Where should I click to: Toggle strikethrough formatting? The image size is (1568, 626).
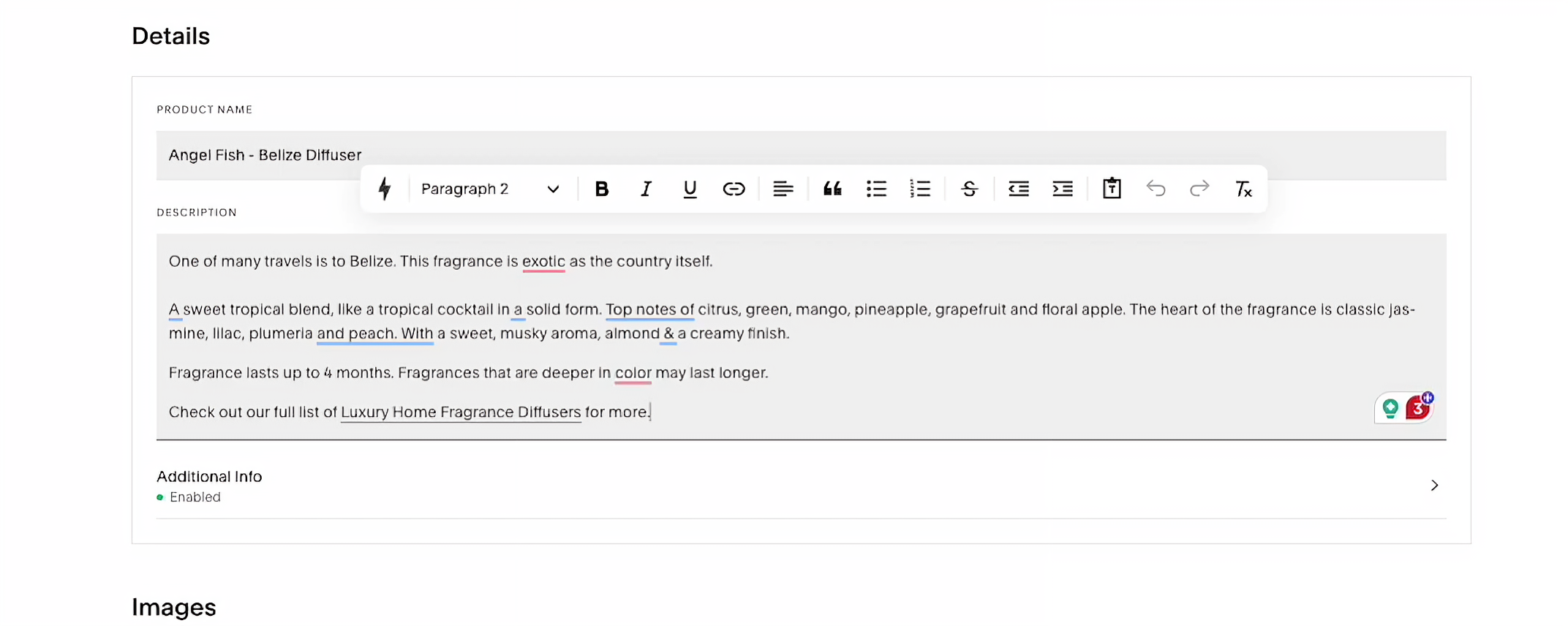pos(970,189)
